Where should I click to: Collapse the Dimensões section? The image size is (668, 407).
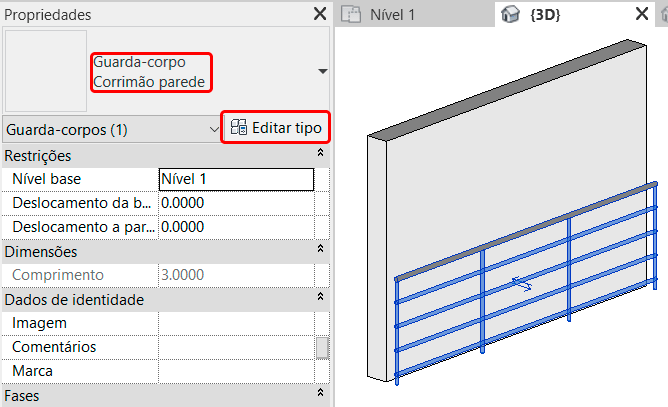pyautogui.click(x=320, y=250)
